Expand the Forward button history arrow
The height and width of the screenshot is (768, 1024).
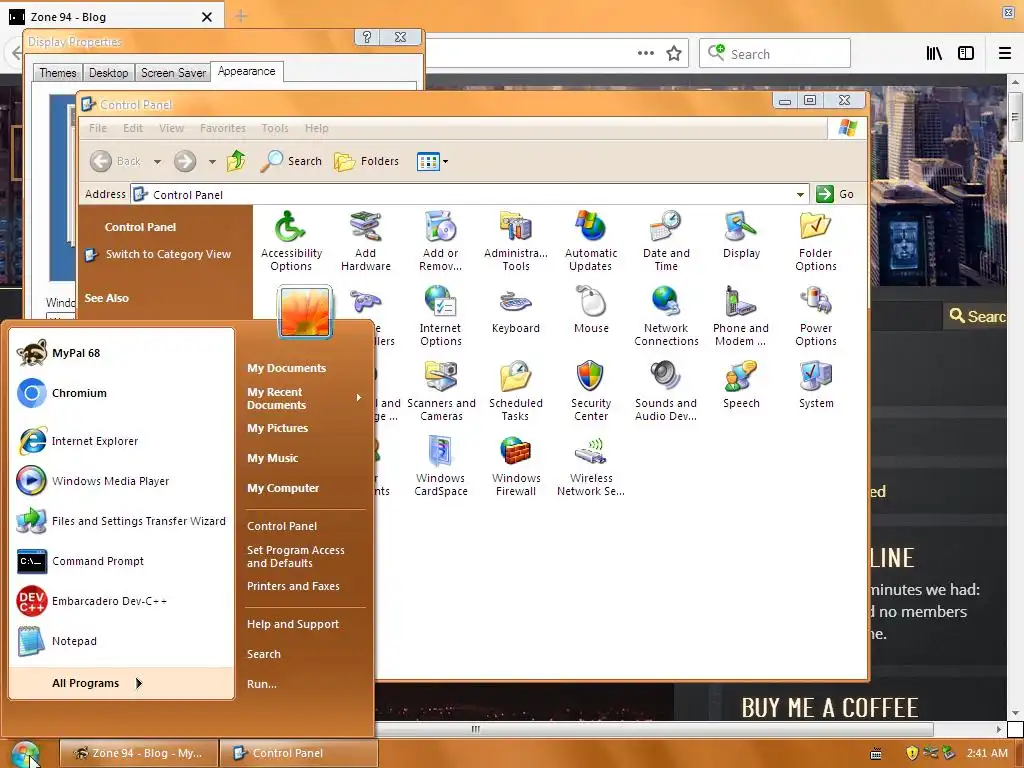coord(212,161)
